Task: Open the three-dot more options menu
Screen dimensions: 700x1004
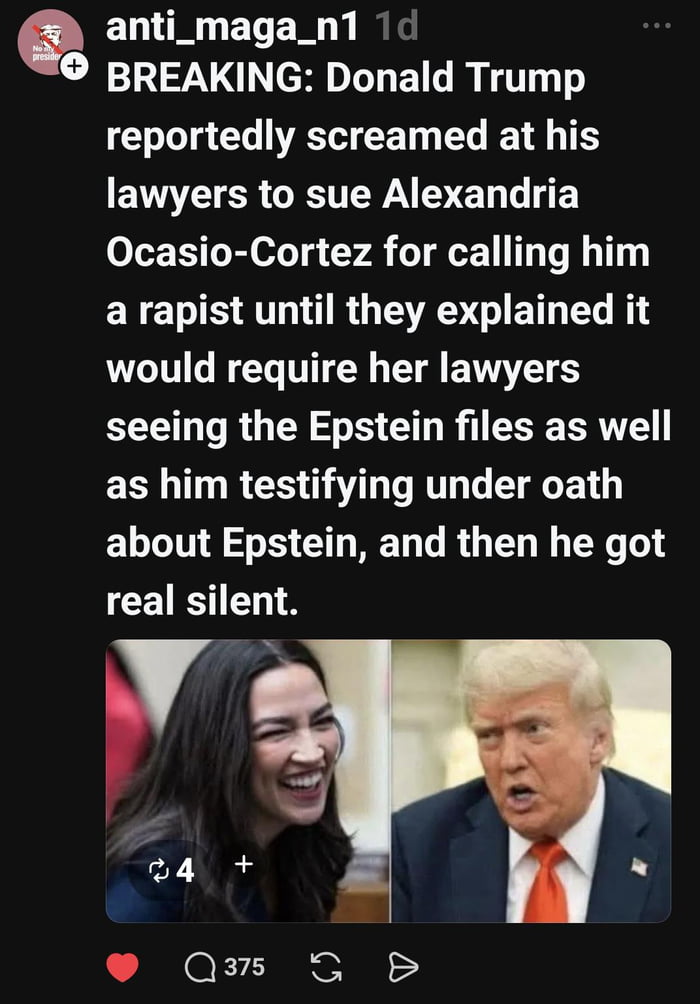Action: (656, 26)
